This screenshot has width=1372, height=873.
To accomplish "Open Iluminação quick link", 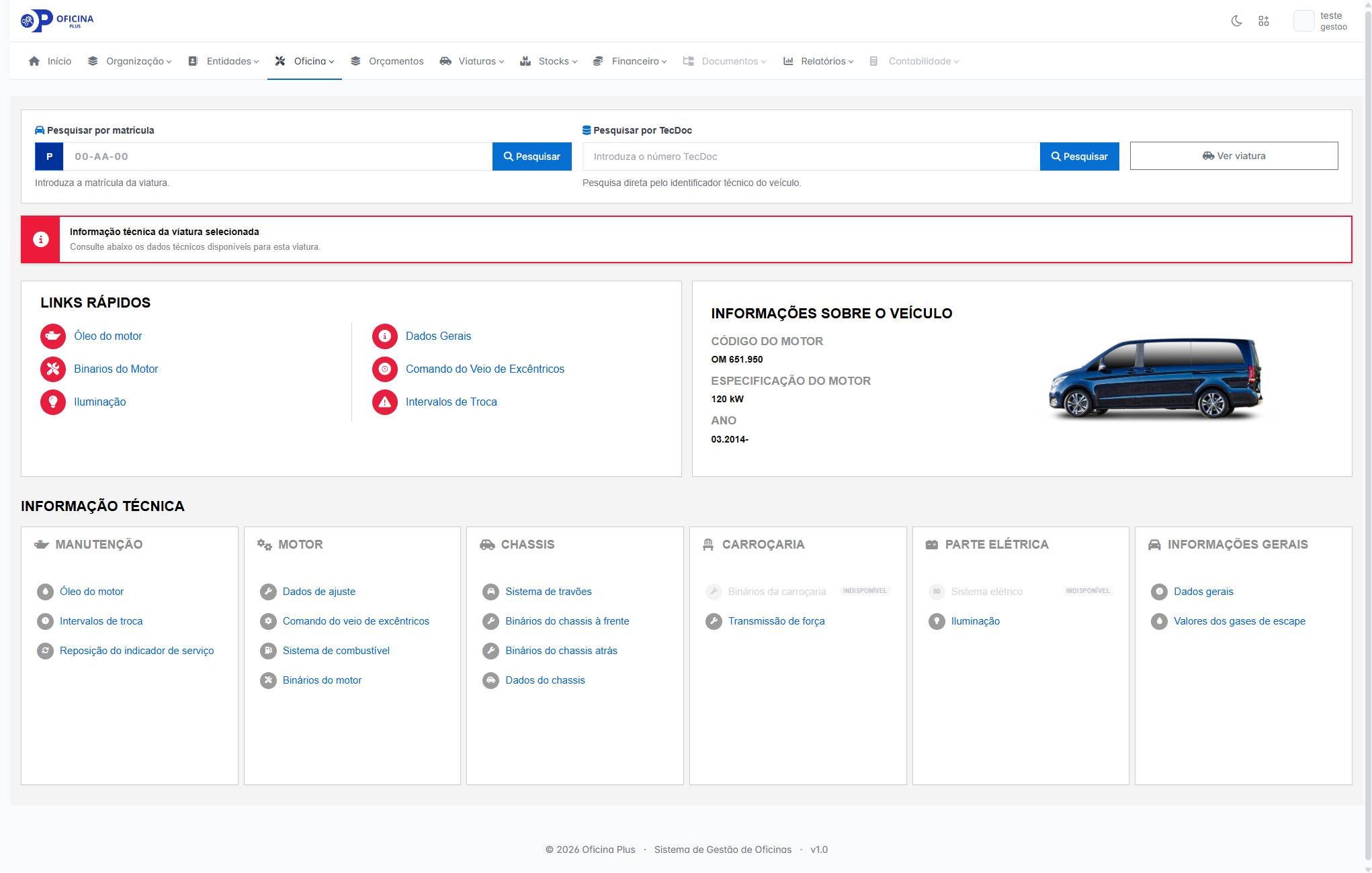I will coord(100,402).
